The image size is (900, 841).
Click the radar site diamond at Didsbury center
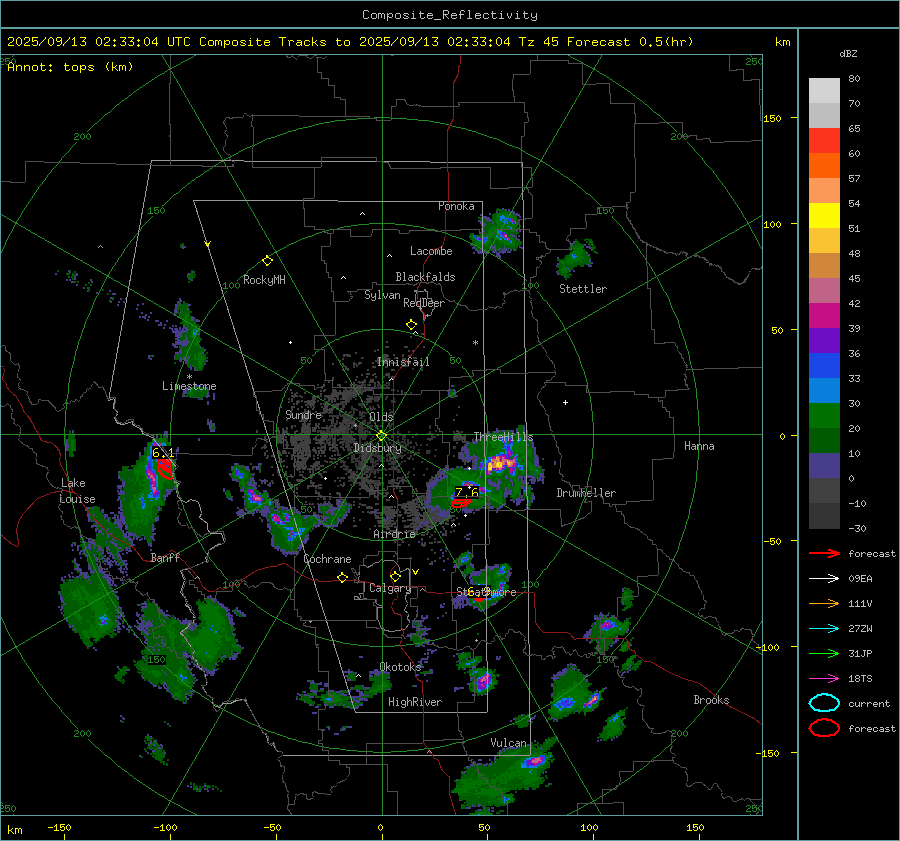[381, 436]
